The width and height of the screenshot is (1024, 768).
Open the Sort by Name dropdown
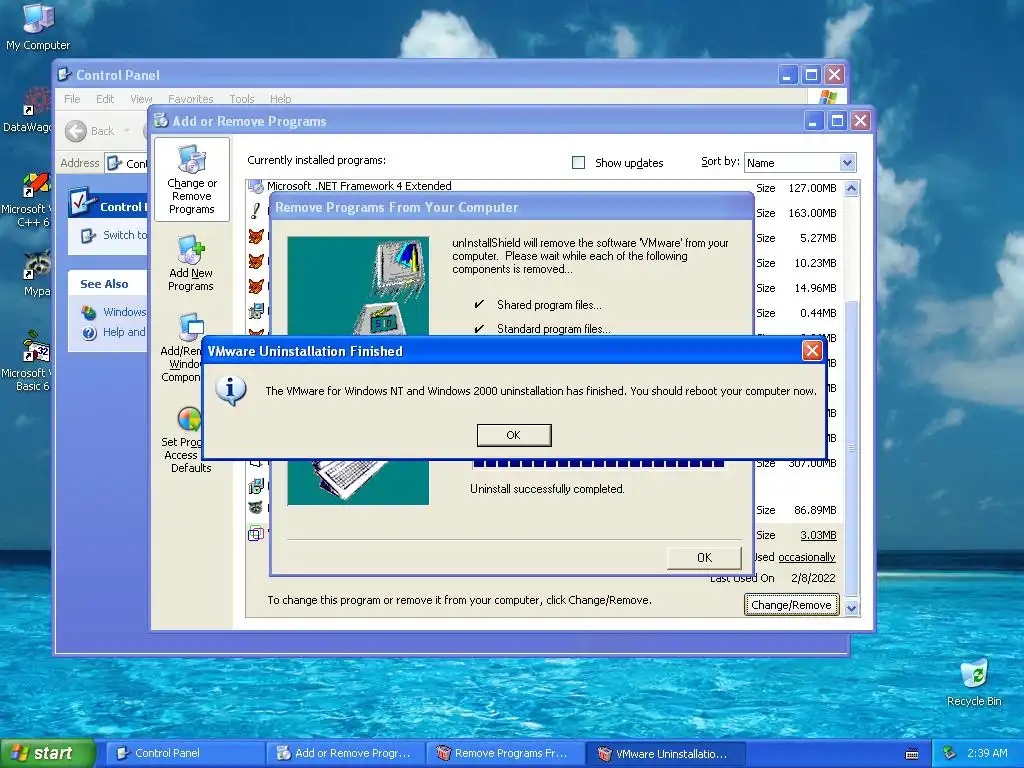coord(847,163)
